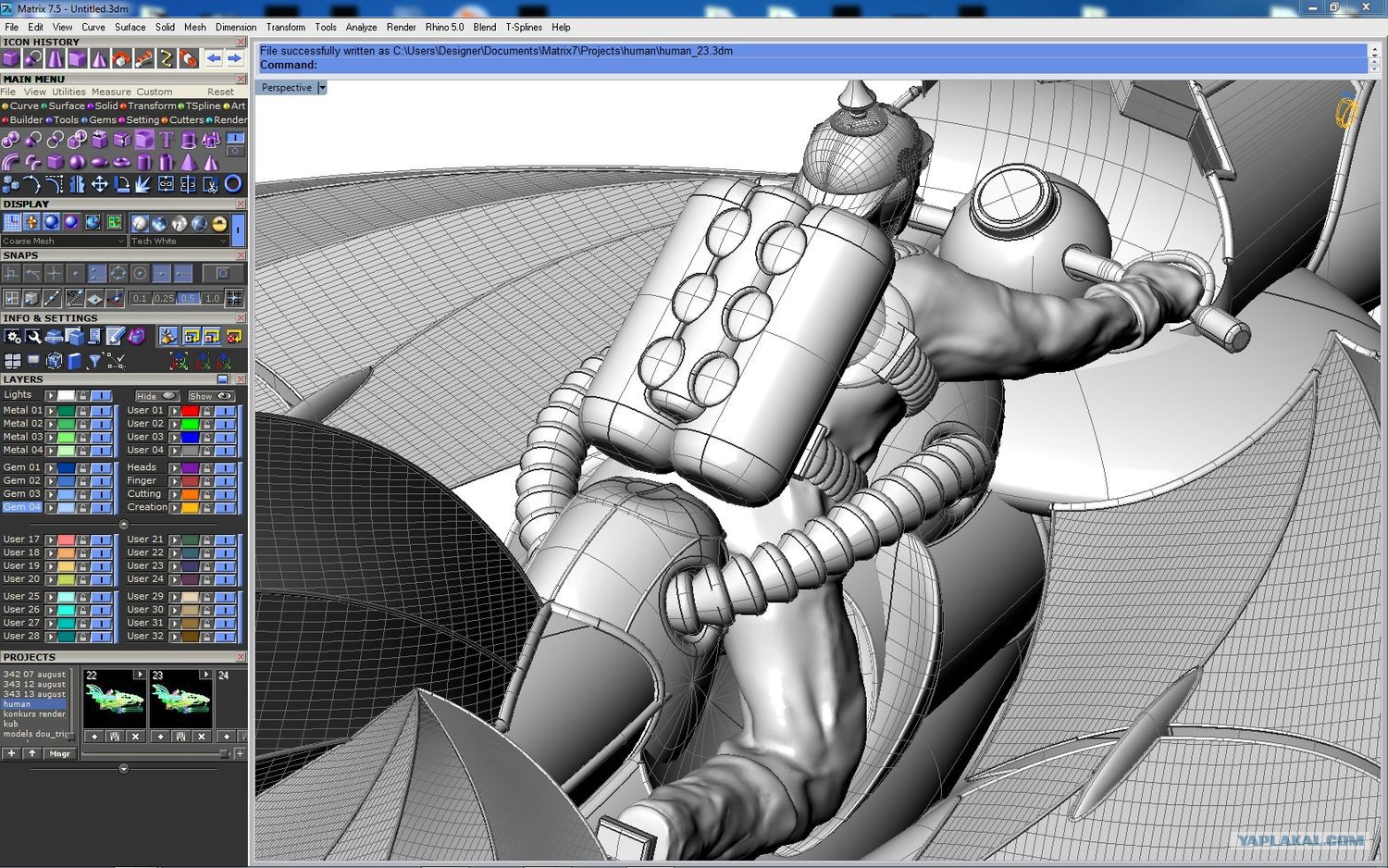The width and height of the screenshot is (1388, 868).
Task: Open the Perspective viewport dropdown arrow
Action: [322, 88]
